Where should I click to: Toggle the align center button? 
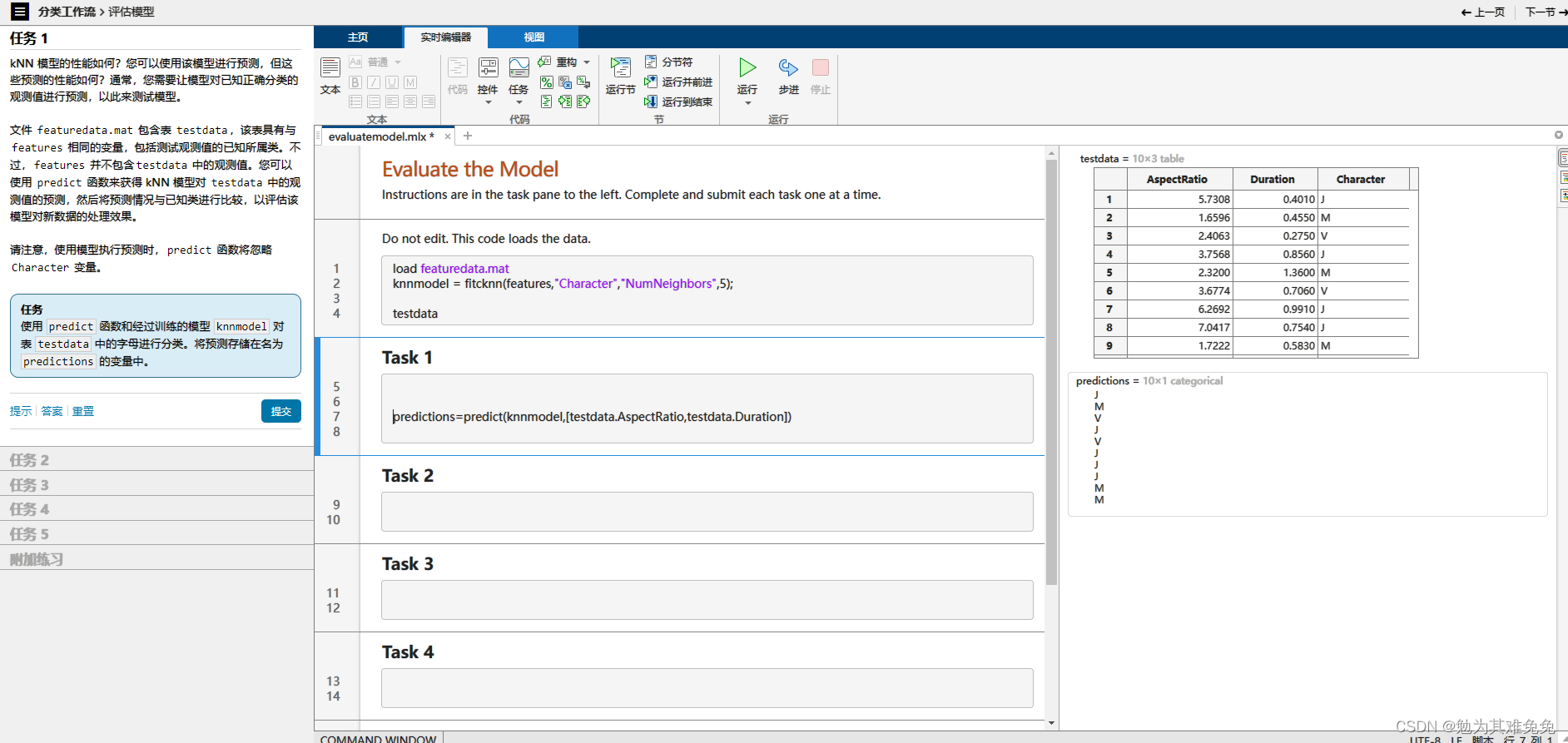[x=410, y=102]
